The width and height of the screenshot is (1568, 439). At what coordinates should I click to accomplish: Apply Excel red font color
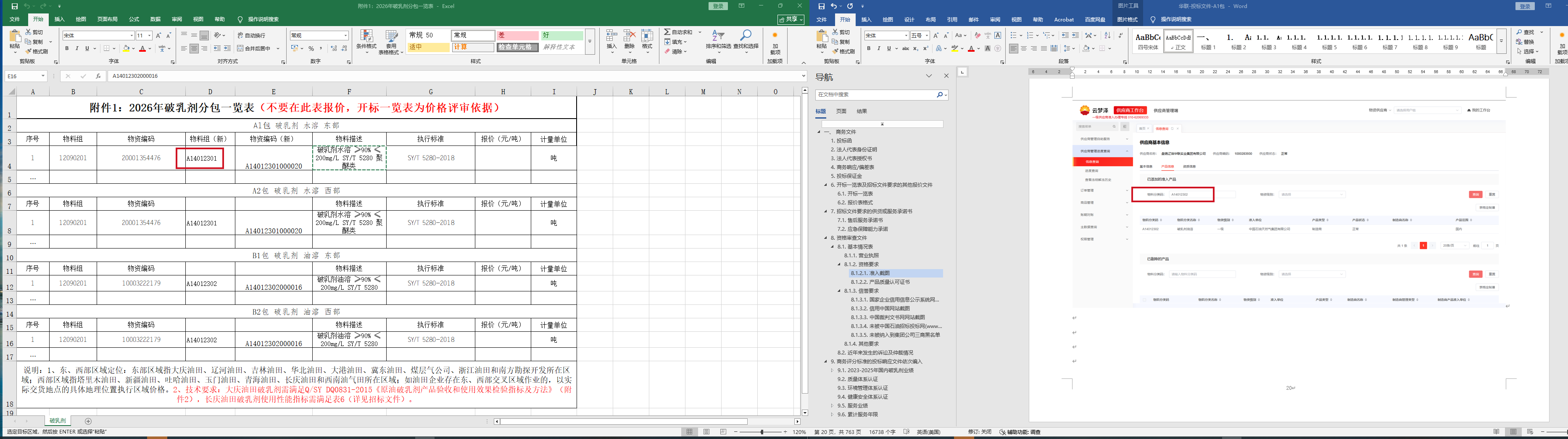[x=142, y=49]
